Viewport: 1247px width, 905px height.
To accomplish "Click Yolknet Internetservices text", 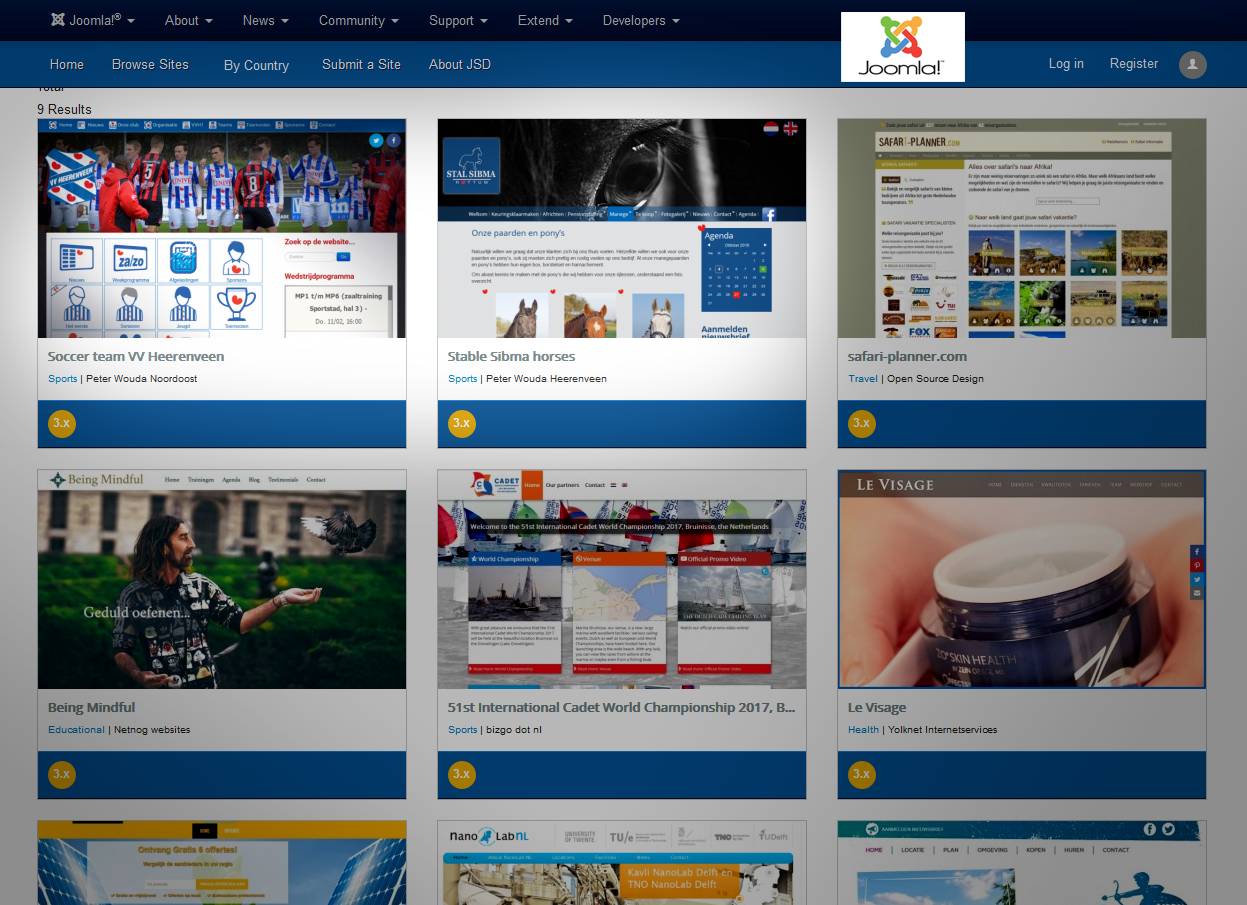I will (x=942, y=730).
